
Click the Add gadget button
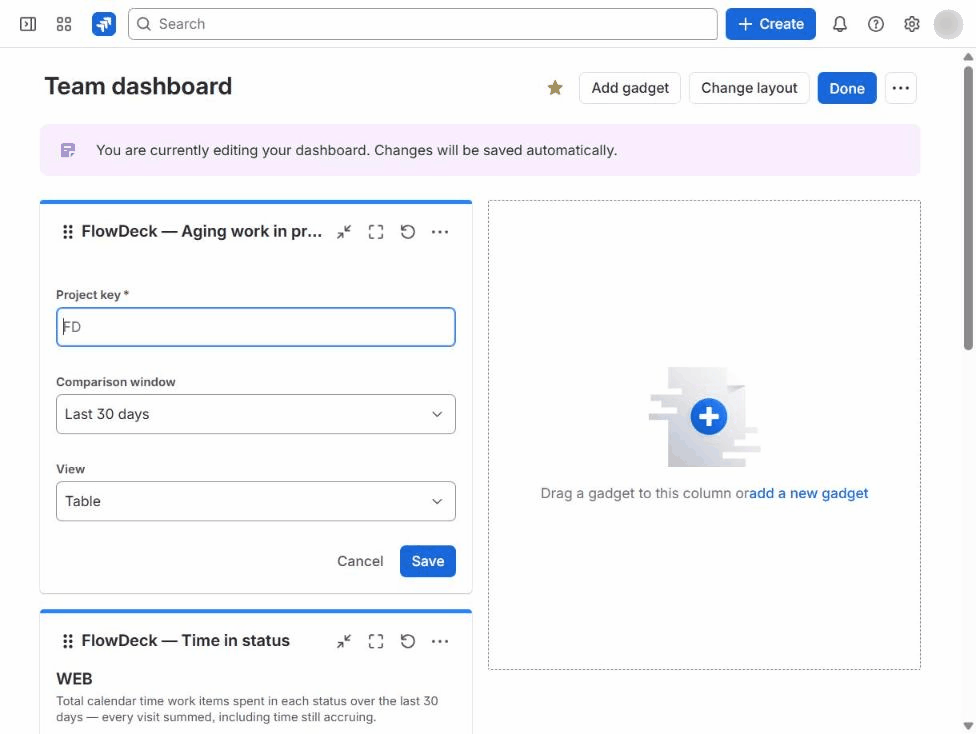(x=630, y=88)
